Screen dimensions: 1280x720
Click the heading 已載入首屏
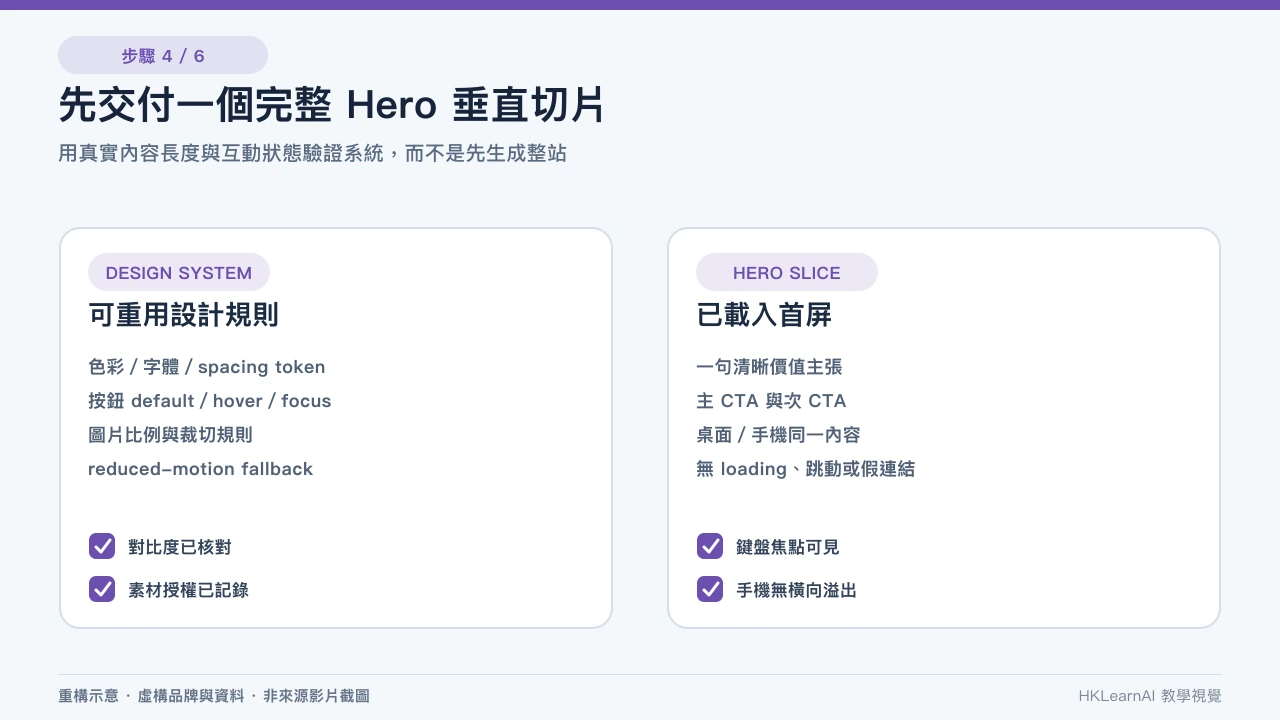point(764,315)
